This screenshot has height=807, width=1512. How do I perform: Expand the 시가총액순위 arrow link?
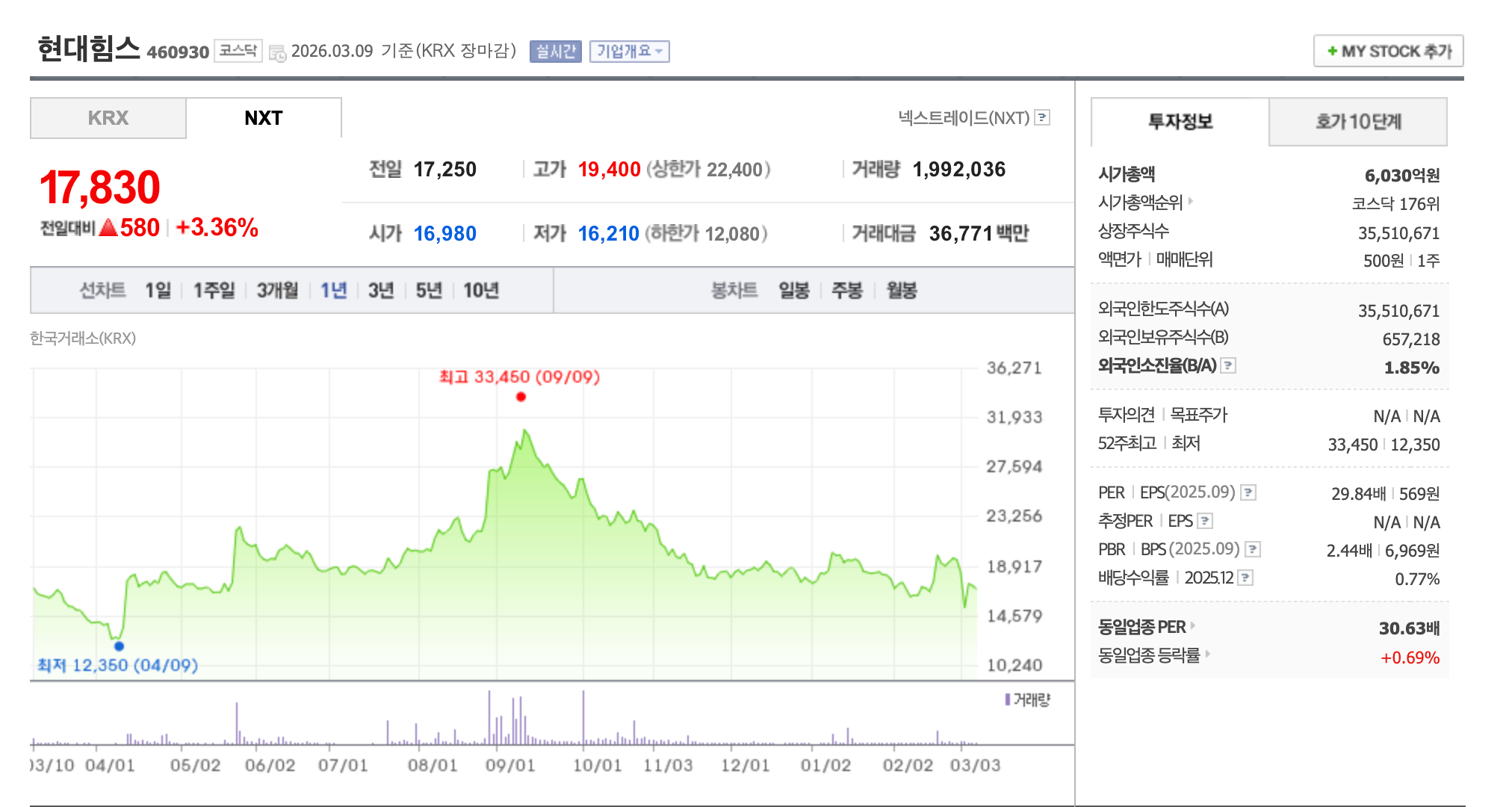click(x=1191, y=201)
